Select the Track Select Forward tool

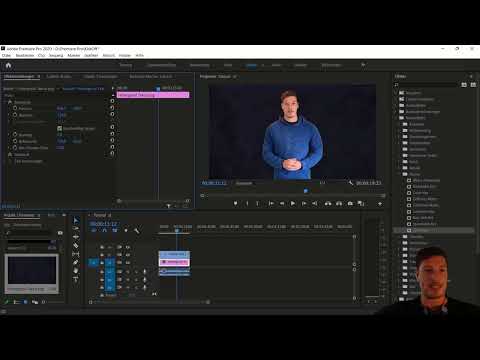click(76, 228)
